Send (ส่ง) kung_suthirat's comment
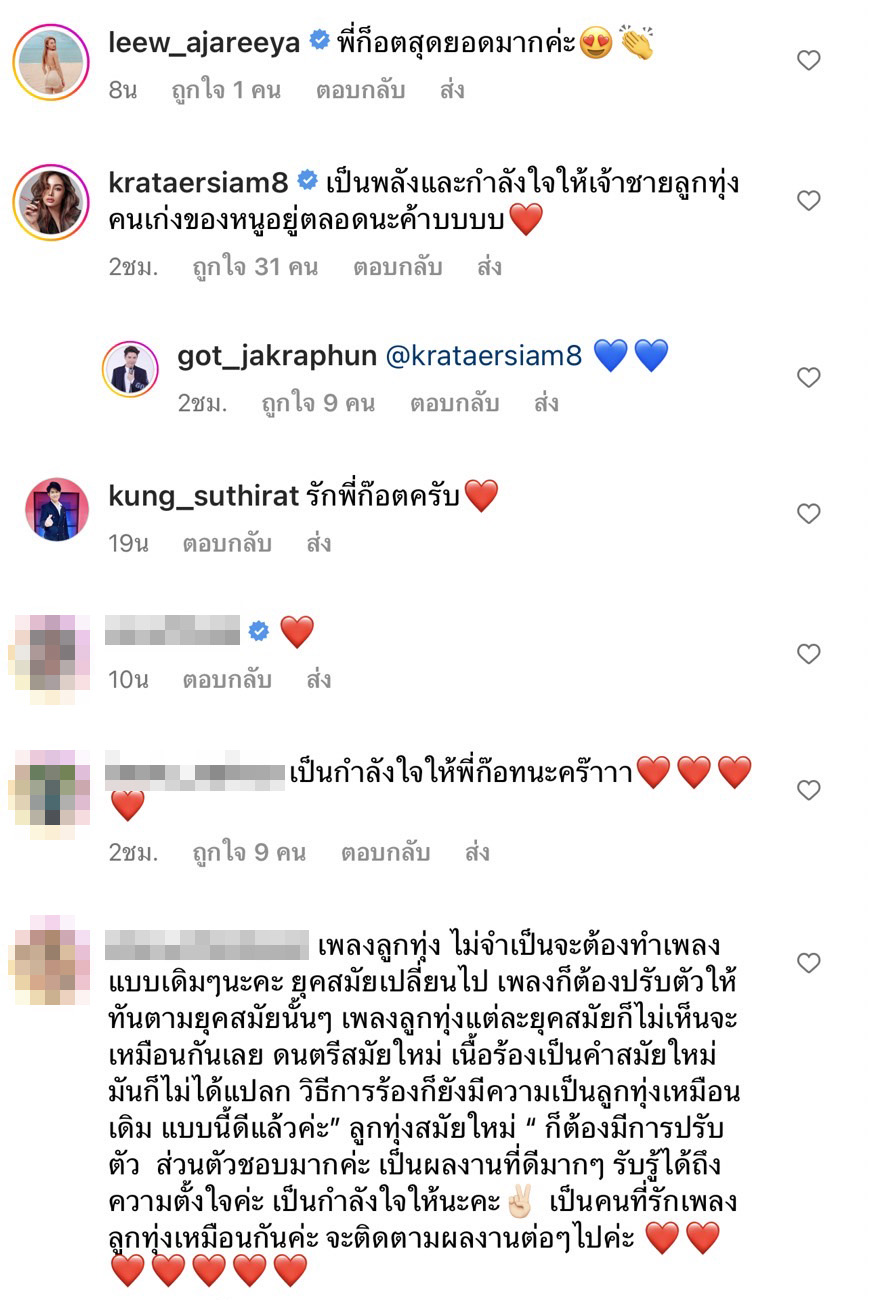This screenshot has height=1300, width=870. [318, 544]
